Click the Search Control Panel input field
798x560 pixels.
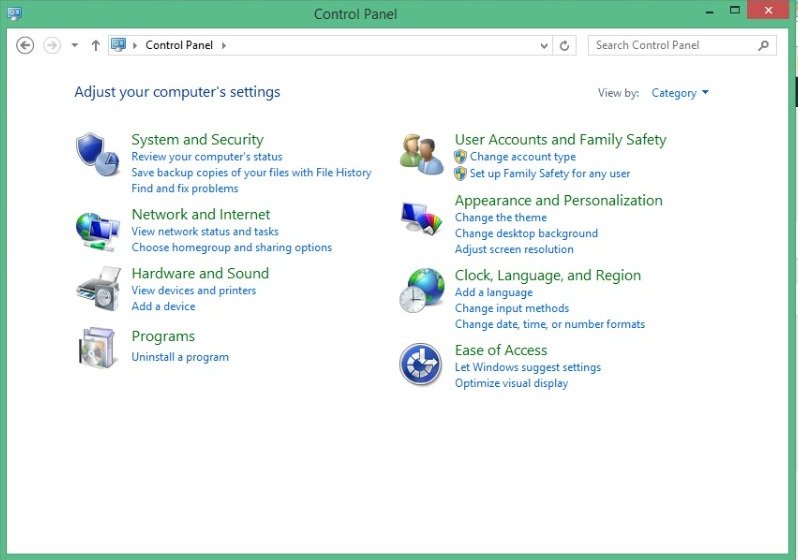tap(682, 45)
